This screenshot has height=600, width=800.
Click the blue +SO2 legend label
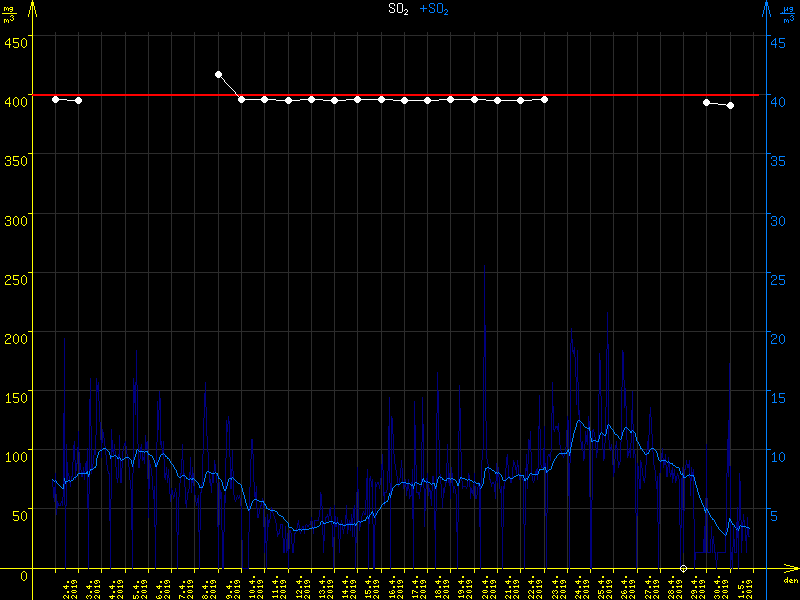434,9
